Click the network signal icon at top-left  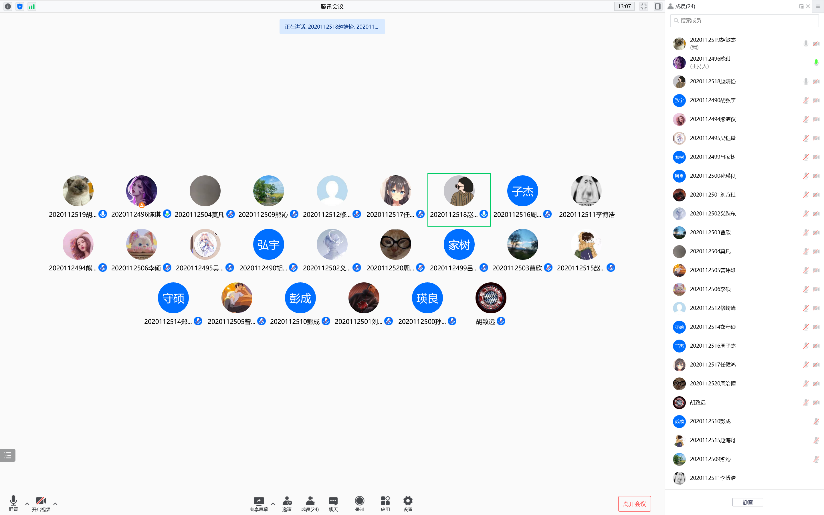[x=31, y=6]
